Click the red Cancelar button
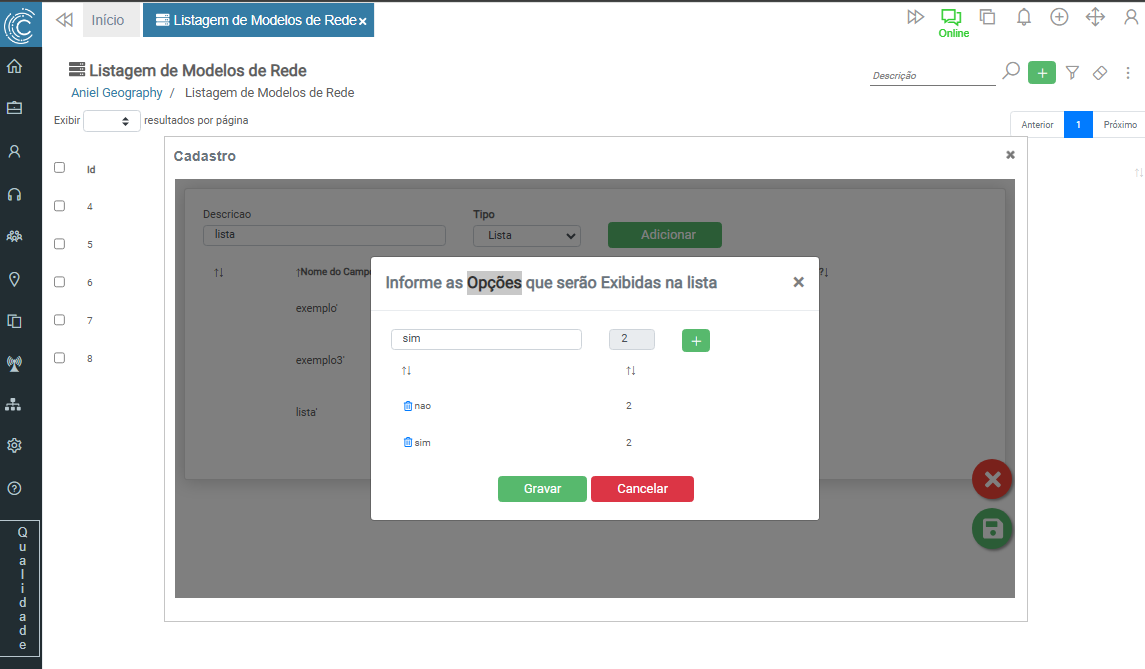This screenshot has height=669, width=1145. pos(642,489)
